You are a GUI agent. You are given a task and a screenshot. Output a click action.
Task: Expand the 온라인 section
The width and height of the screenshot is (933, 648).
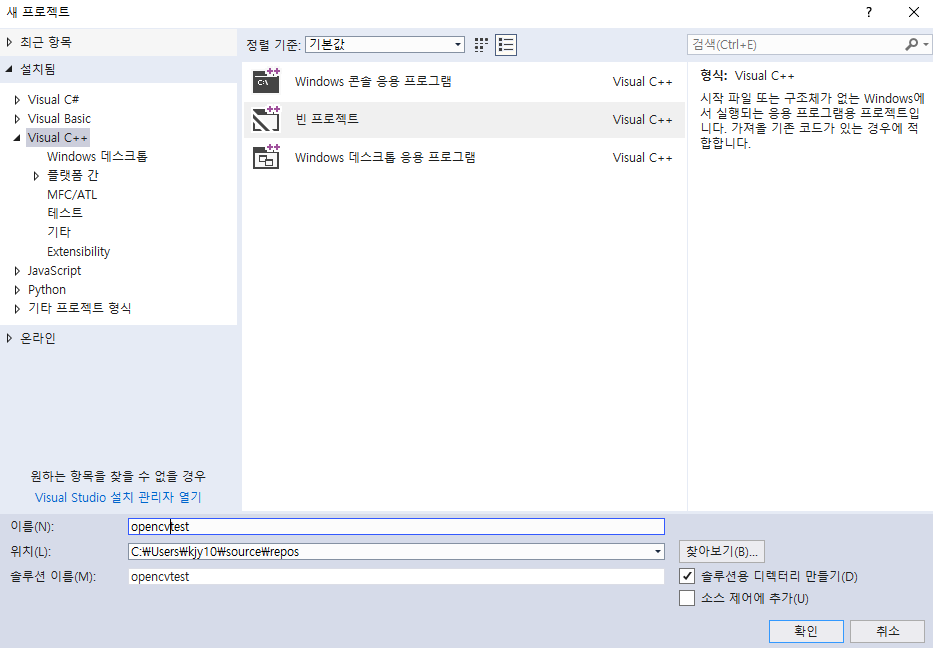coord(9,338)
